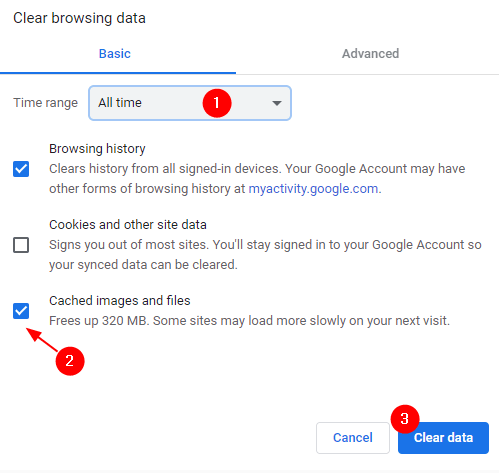Open the All time range dropdown

click(190, 103)
